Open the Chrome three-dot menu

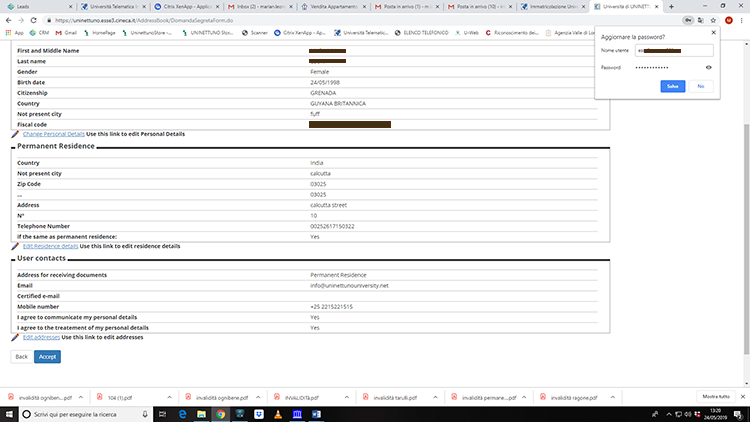[740, 19]
